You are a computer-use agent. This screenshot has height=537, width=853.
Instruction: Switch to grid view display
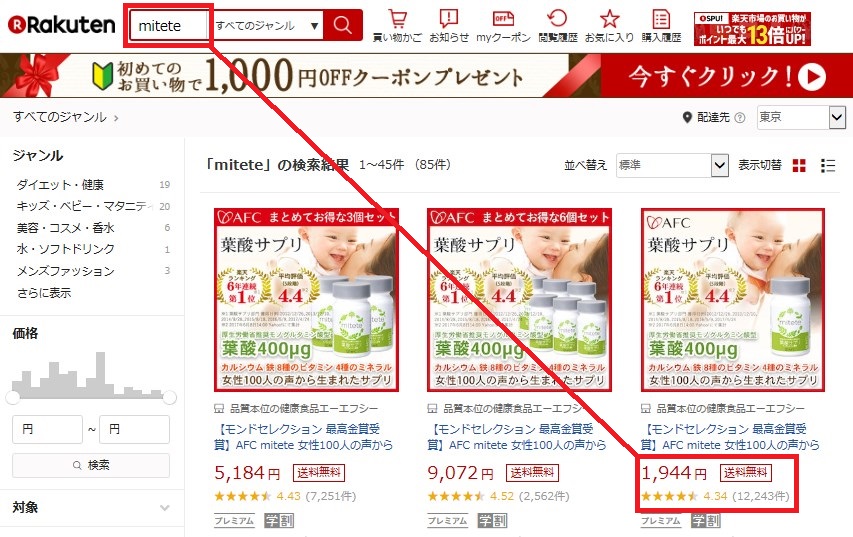tap(799, 165)
